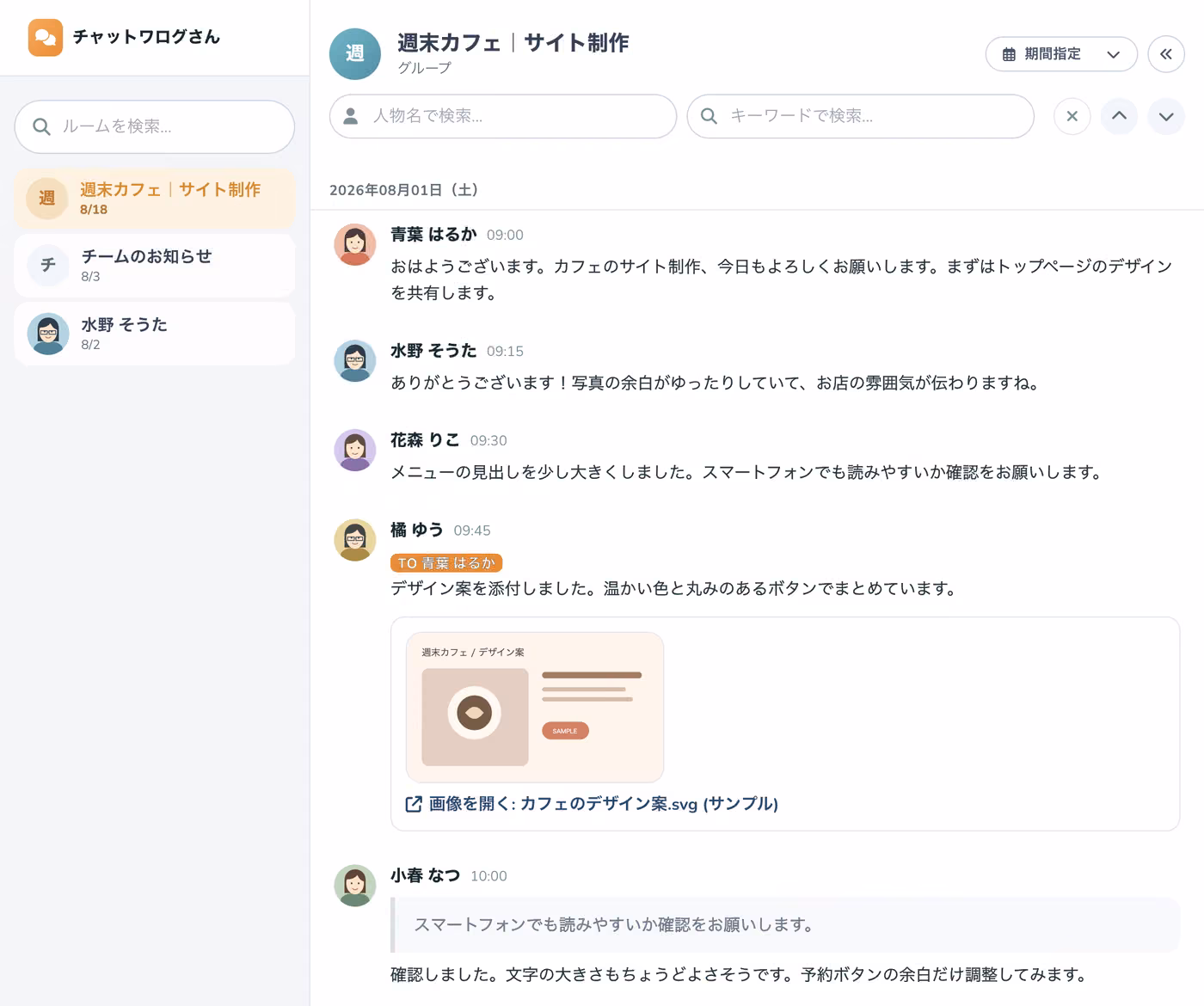Click the チャットワログさん app title text
Viewport: 1204px width, 1006px height.
pyautogui.click(x=146, y=37)
